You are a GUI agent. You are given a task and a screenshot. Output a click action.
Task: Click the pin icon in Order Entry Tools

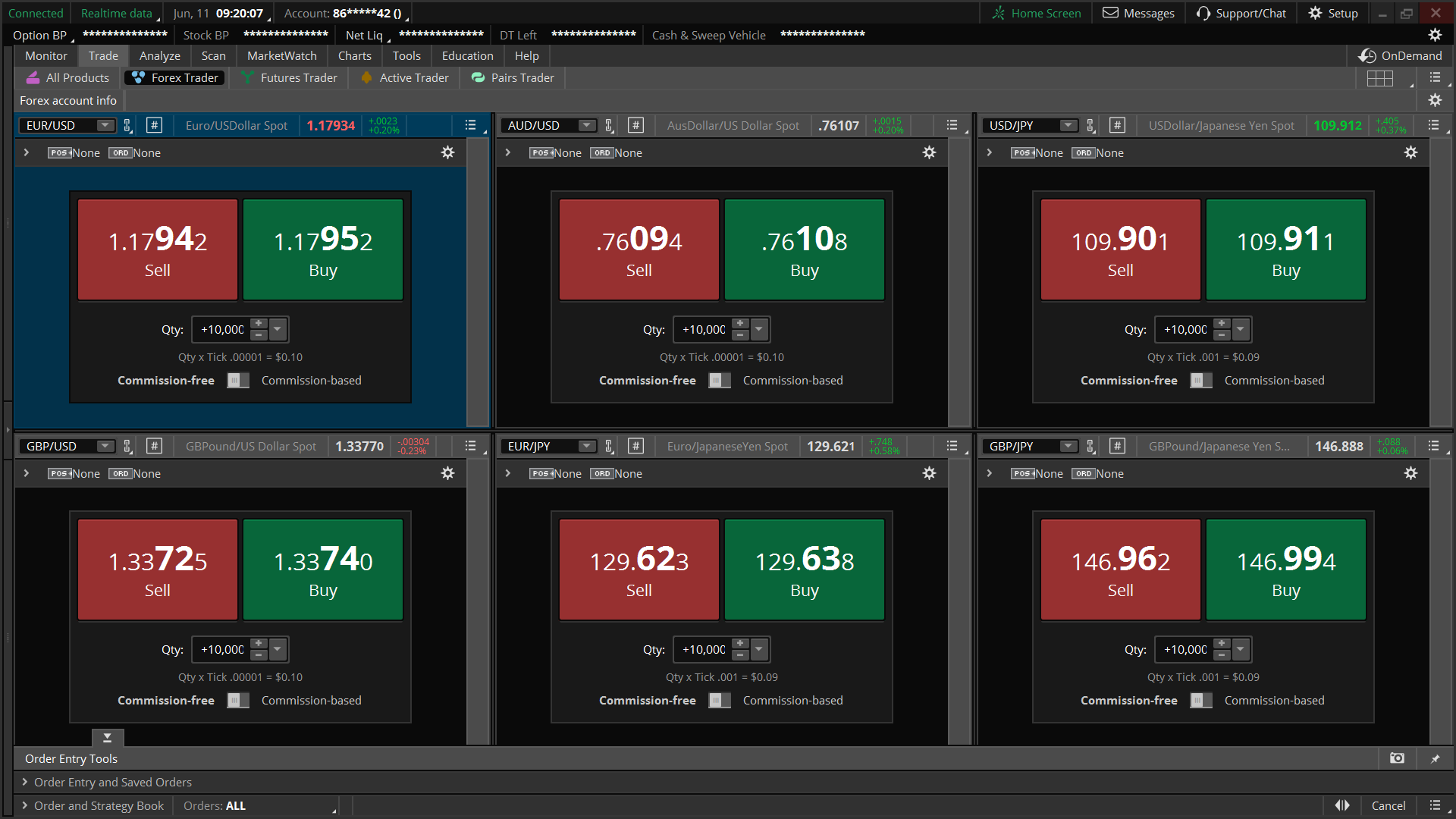coord(1435,758)
